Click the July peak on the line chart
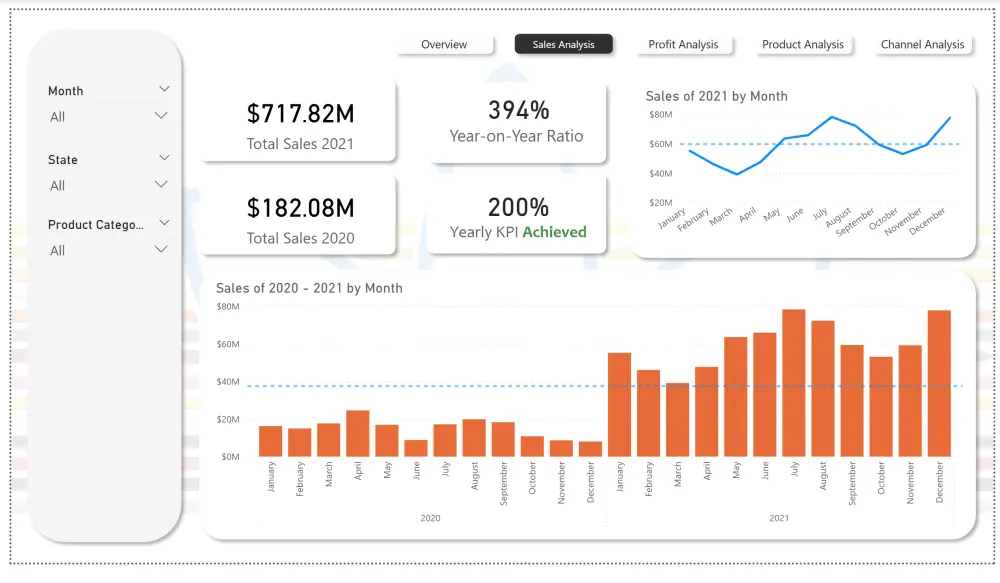1000x583 pixels. tap(832, 117)
